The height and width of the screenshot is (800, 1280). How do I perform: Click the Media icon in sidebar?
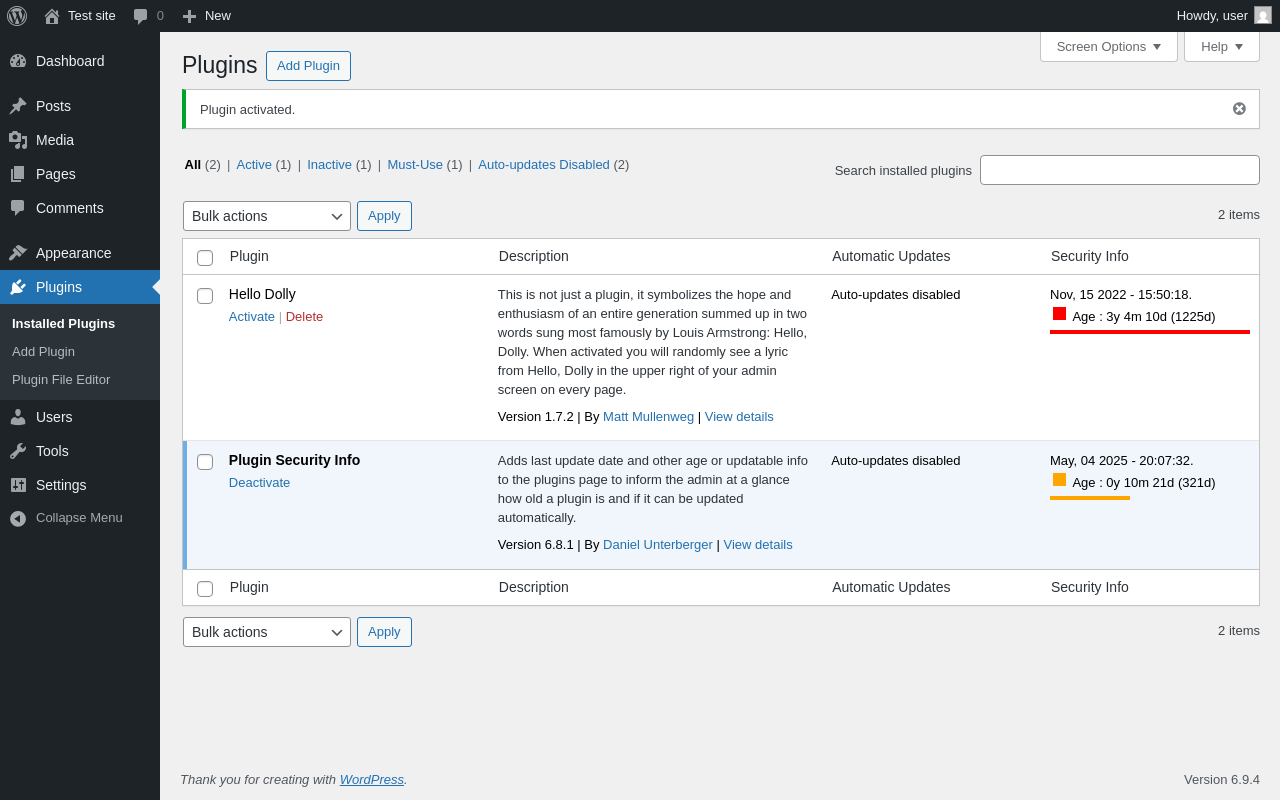click(x=18, y=140)
